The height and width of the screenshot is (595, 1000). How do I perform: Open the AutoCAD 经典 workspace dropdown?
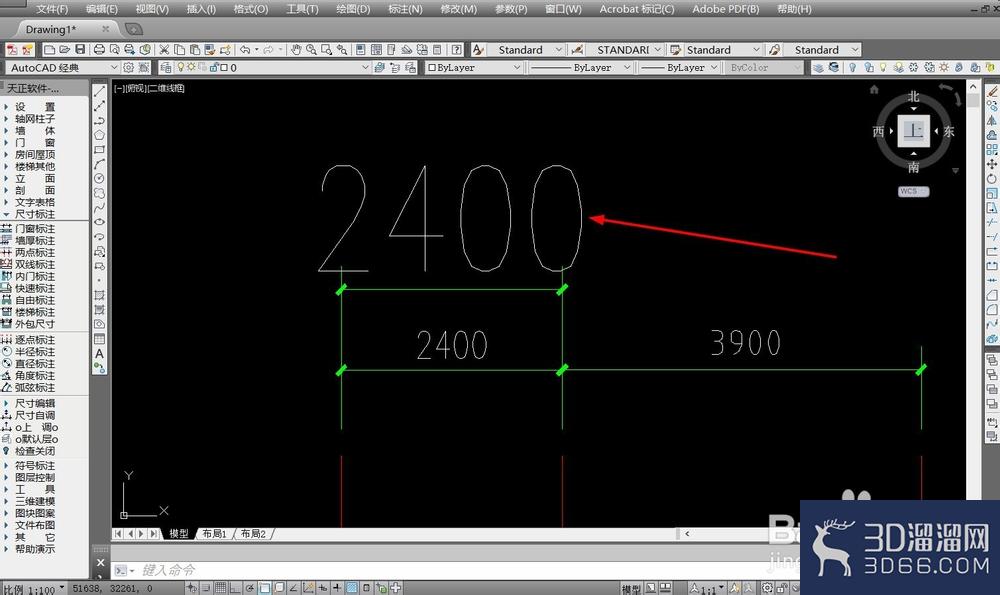coord(114,68)
